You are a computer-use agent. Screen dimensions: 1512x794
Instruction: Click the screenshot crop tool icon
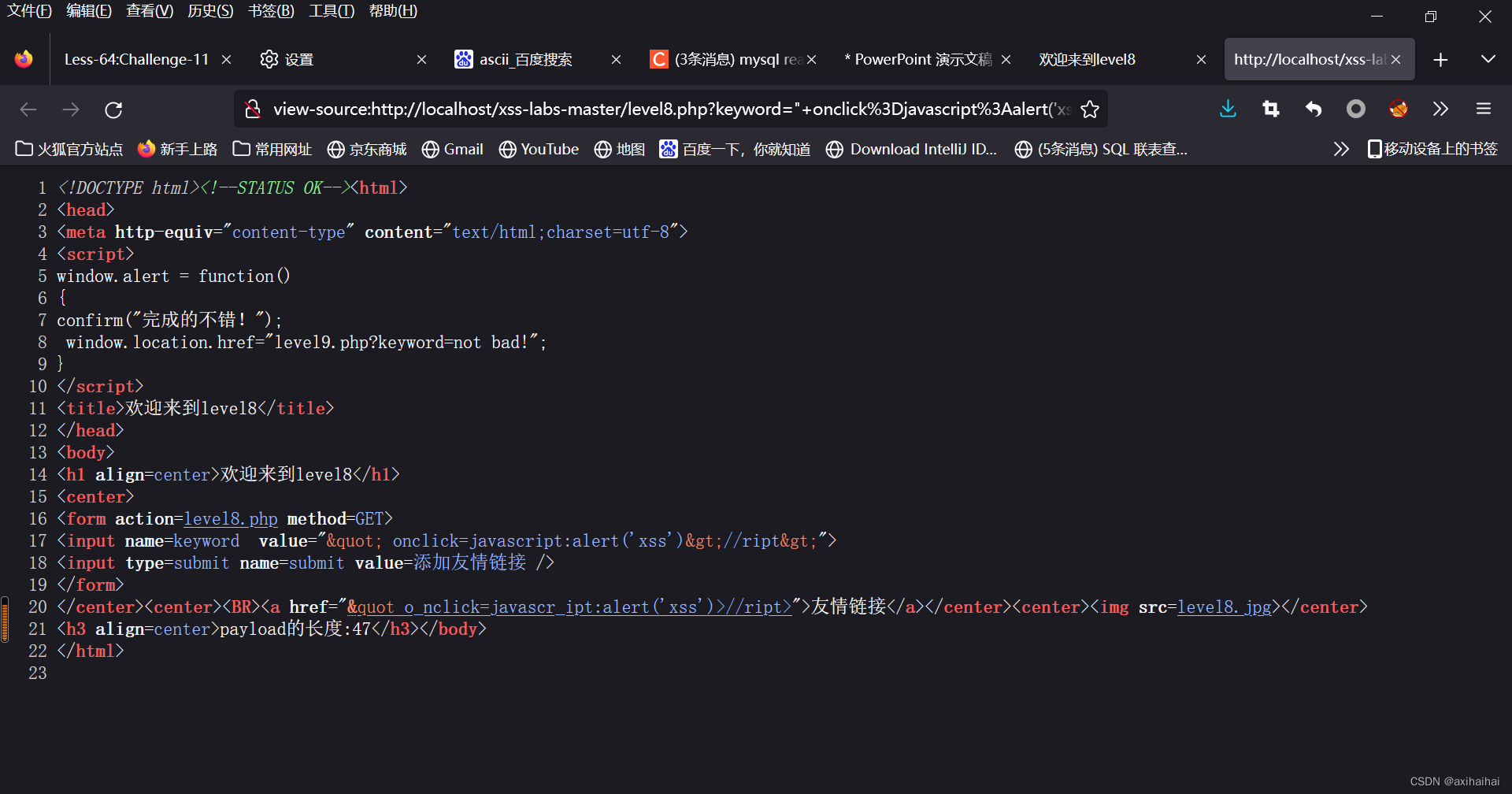[1270, 109]
